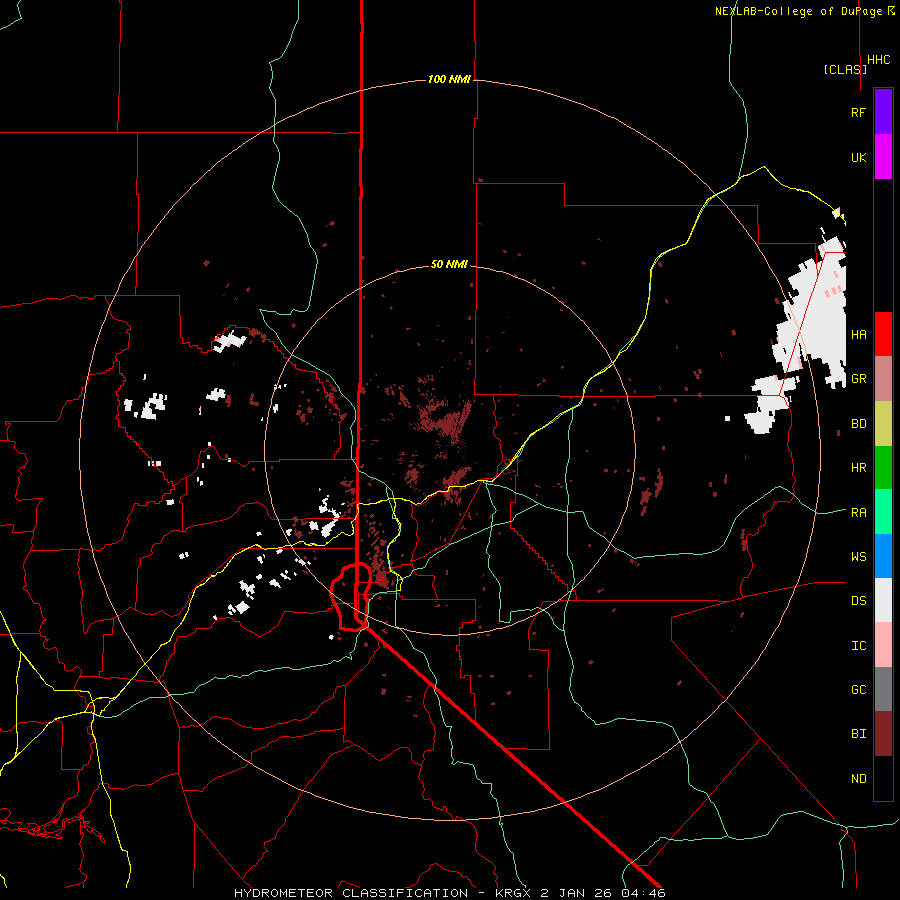Image resolution: width=900 pixels, height=900 pixels.
Task: Click the '[CLAS]' unit label
Action: (845, 69)
